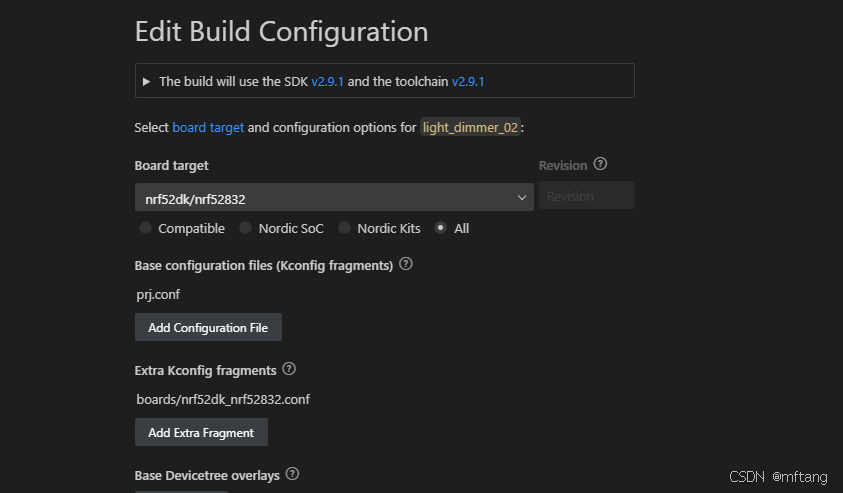Viewport: 843px width, 493px height.
Task: Open help icon next to Revision
Action: [600, 165]
